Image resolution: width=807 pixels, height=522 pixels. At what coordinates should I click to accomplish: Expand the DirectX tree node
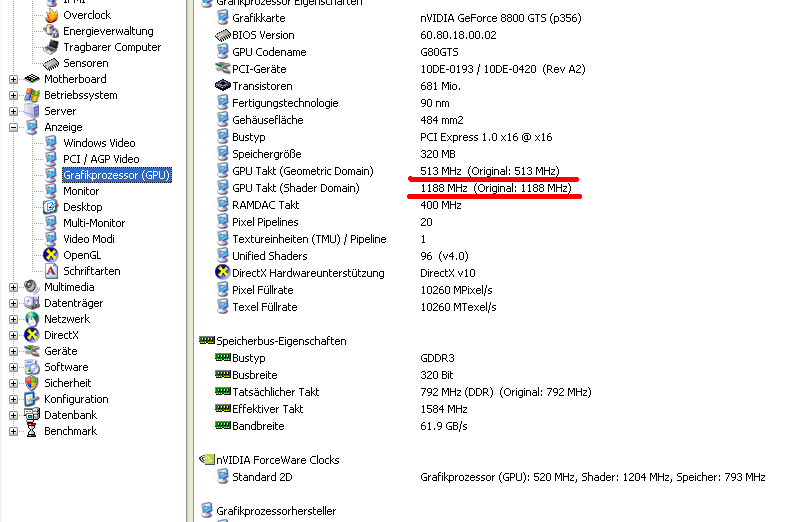13,335
